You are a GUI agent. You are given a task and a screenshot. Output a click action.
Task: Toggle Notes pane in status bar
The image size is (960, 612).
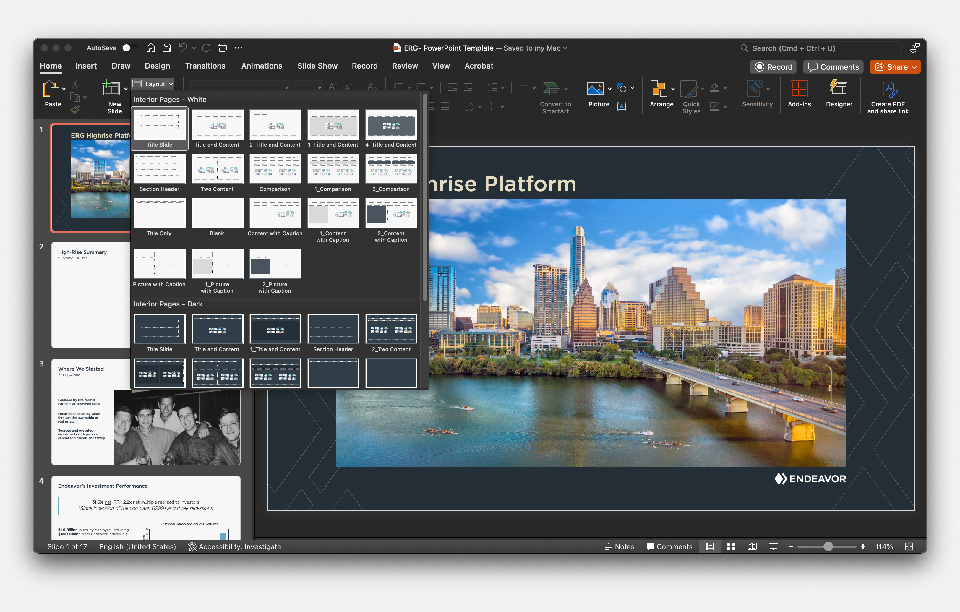pos(619,547)
